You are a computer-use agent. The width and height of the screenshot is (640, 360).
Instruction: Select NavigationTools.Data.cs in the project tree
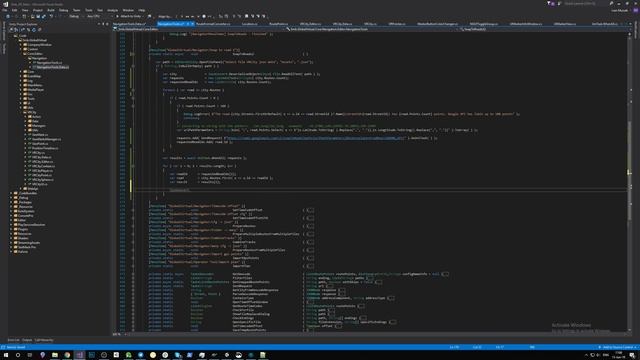(x=53, y=67)
